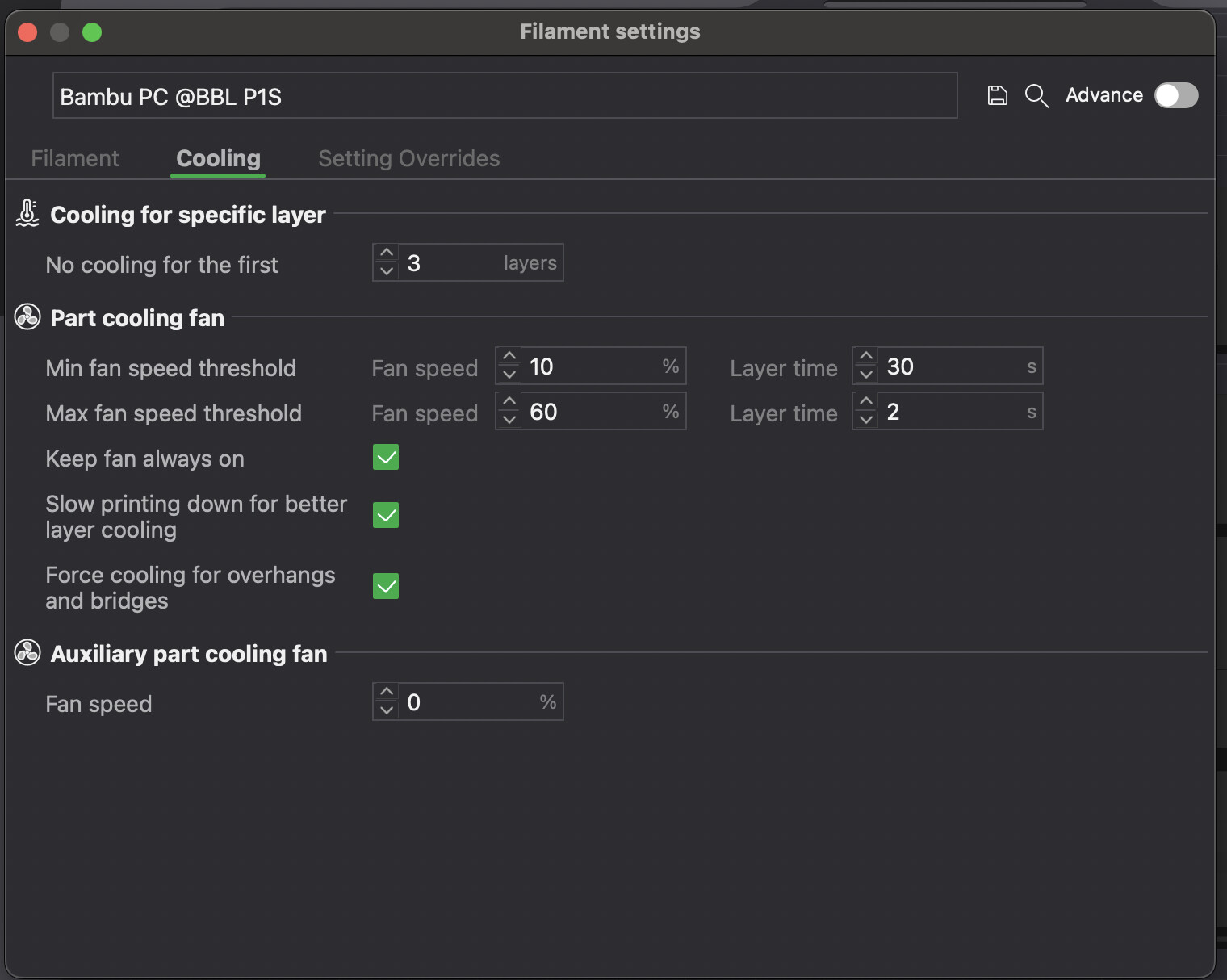
Task: Uncheck Keep fan always on
Action: 386,458
